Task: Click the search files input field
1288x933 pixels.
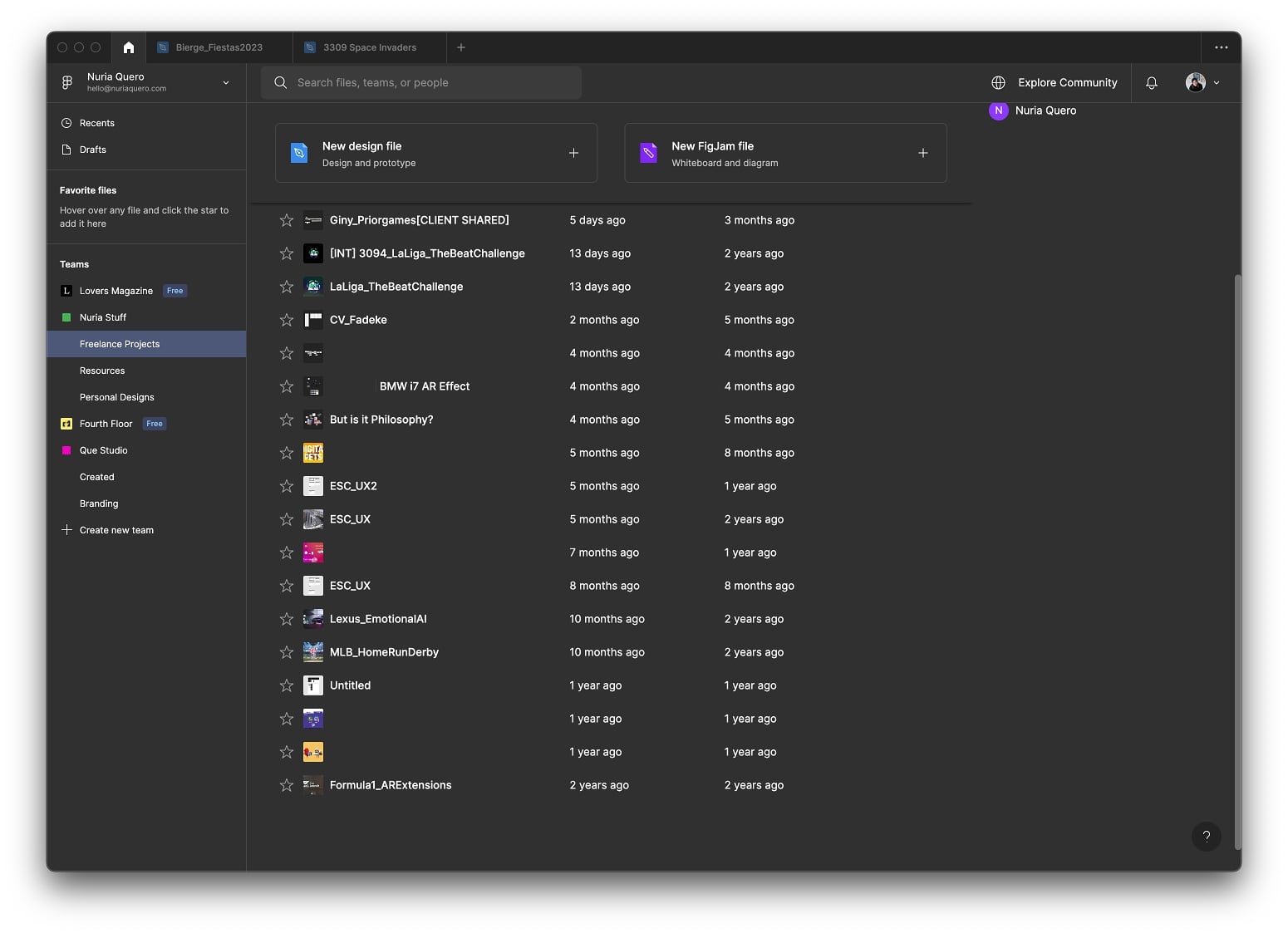Action: coord(421,82)
